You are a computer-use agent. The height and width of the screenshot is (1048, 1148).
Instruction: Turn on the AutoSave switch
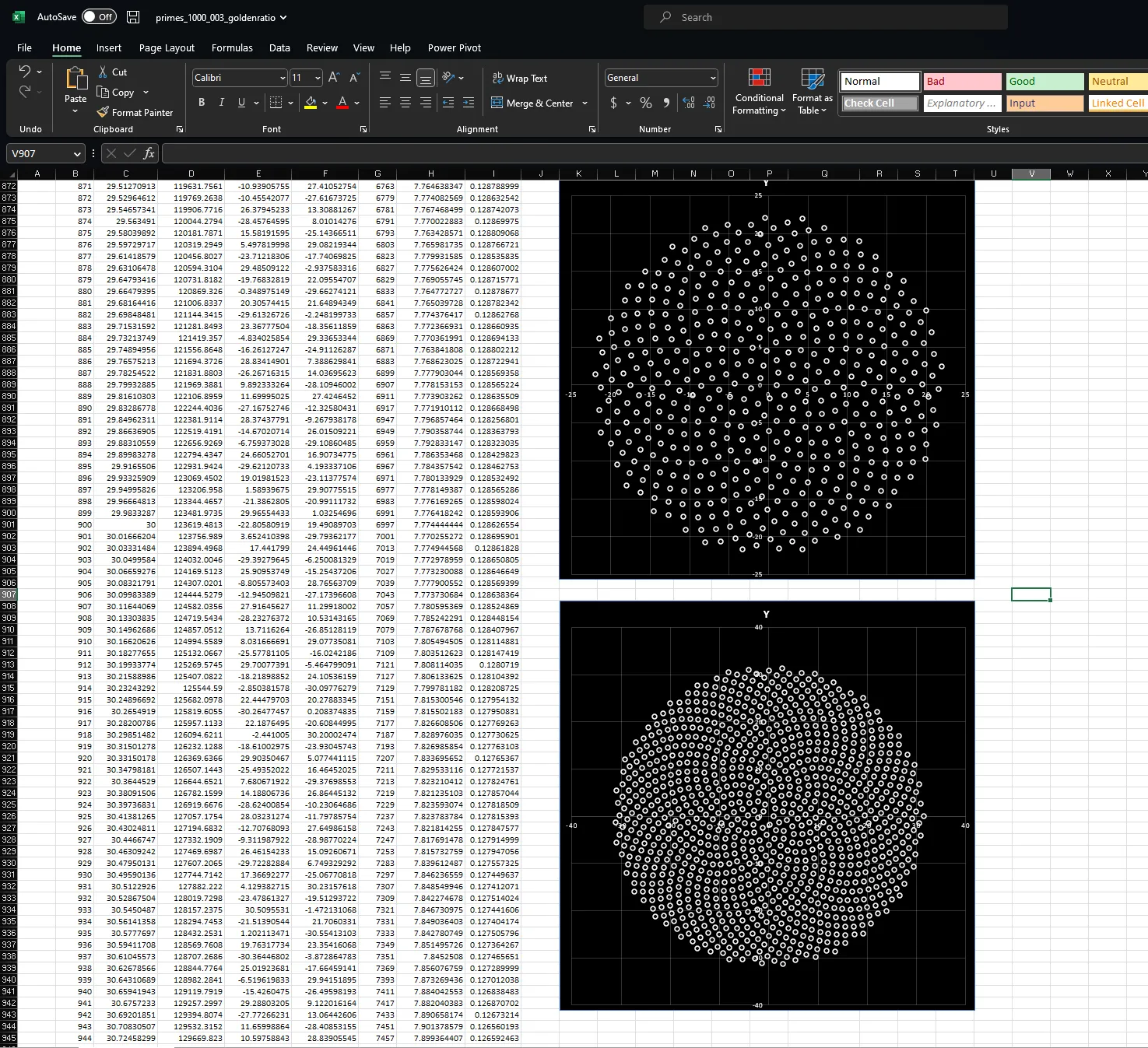[x=99, y=16]
